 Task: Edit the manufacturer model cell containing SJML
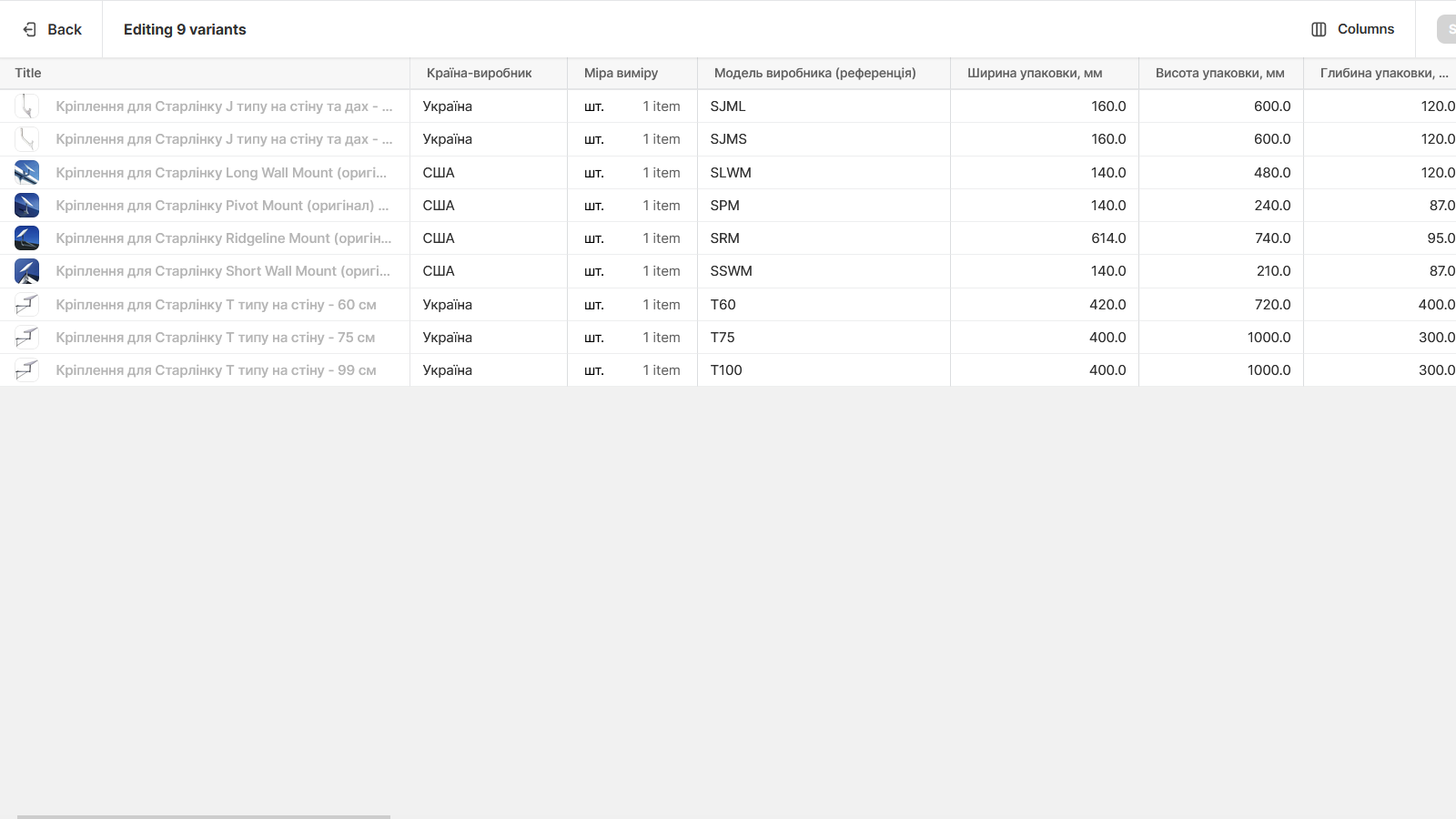point(819,106)
